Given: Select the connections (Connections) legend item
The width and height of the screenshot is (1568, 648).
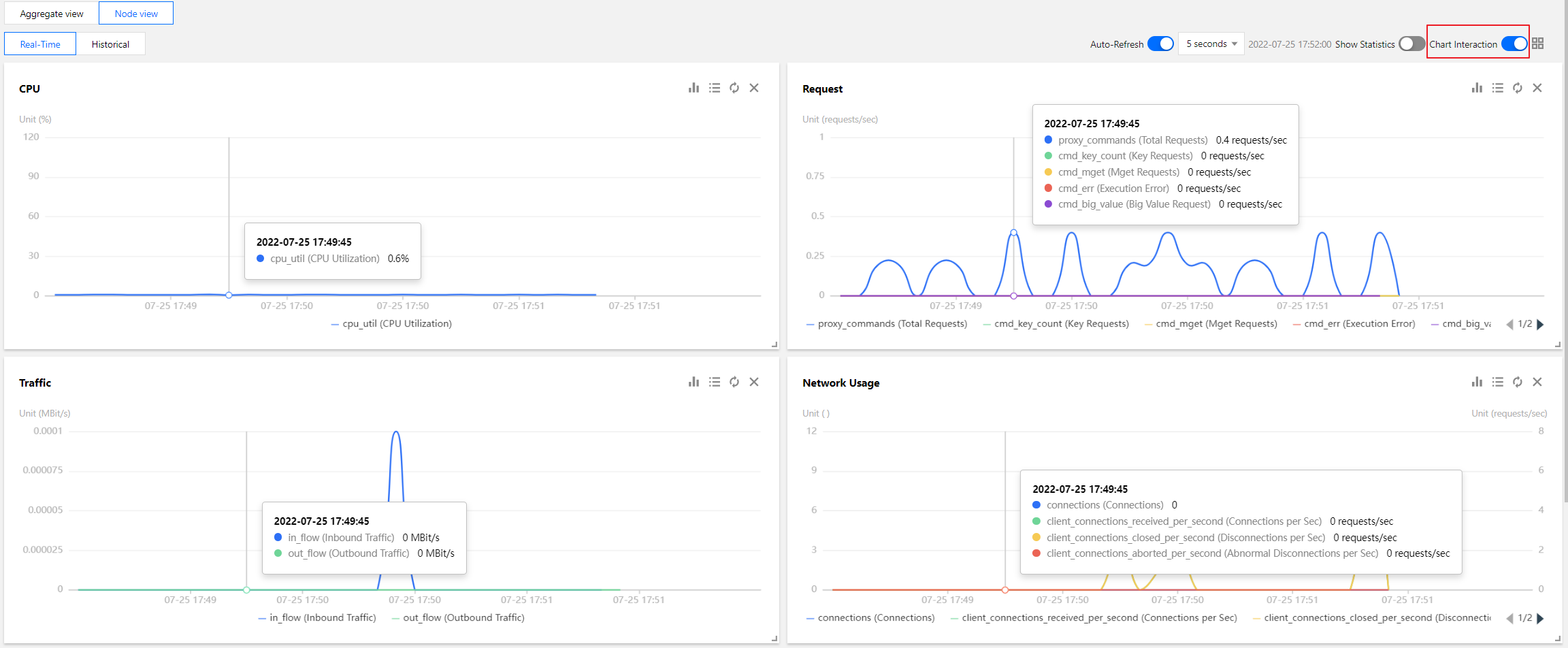Looking at the screenshot, I should pos(870,617).
